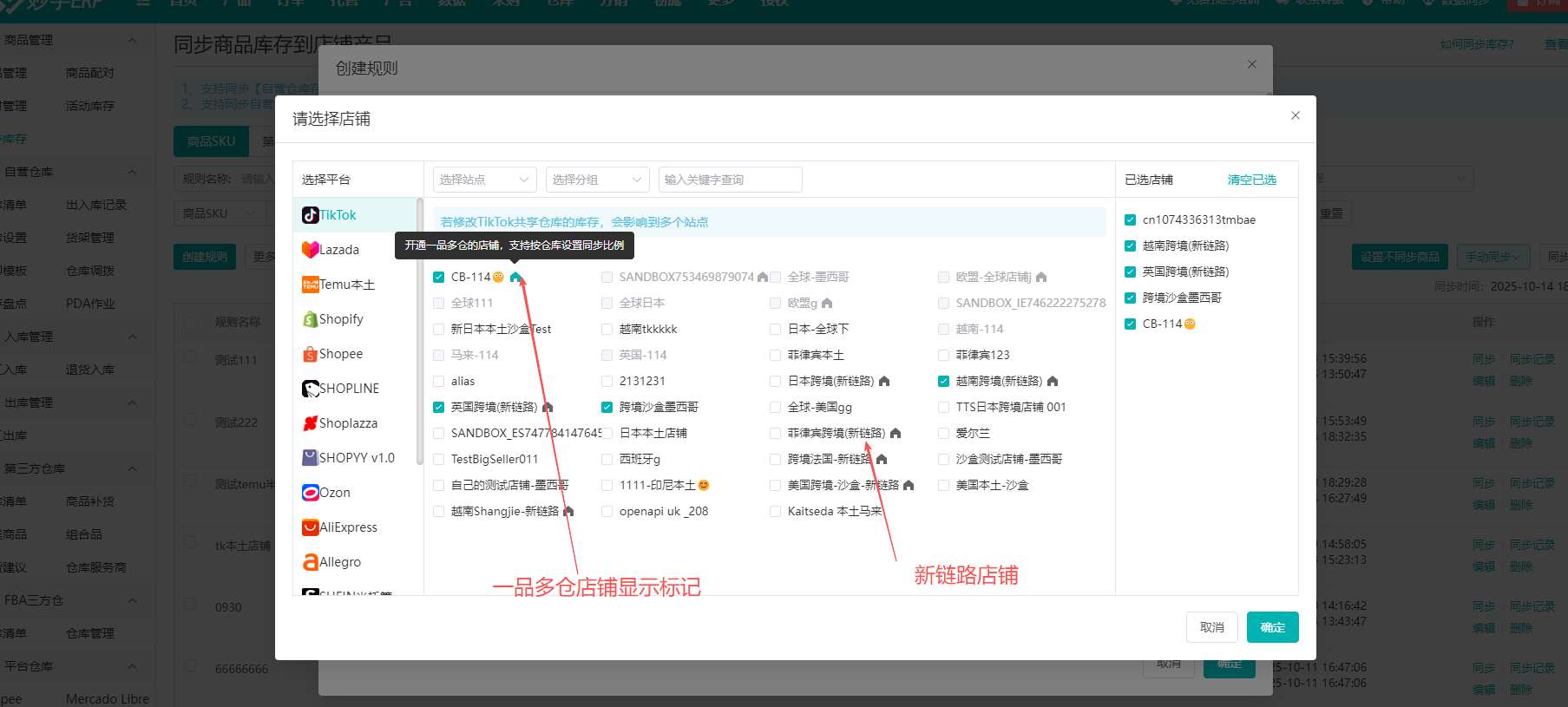This screenshot has height=707, width=1568.
Task: Click 同步记录 link in 测试111 row
Action: pyautogui.click(x=1532, y=359)
